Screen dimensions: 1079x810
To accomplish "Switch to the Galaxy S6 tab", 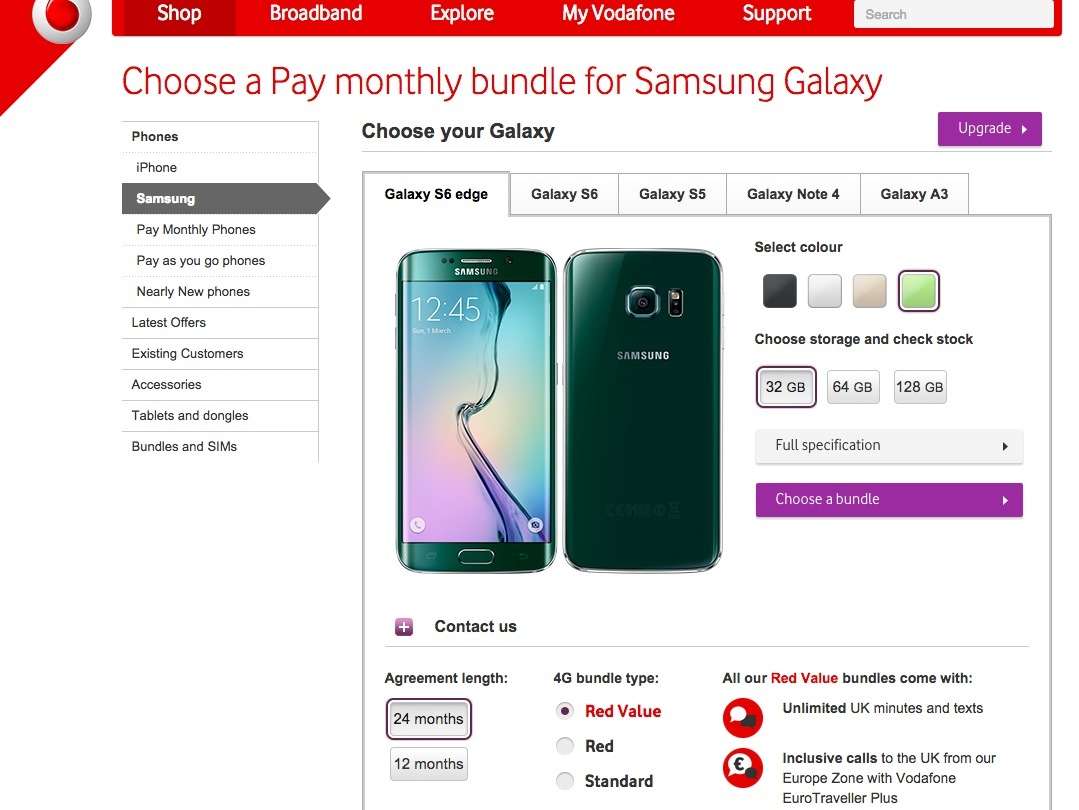I will coord(564,194).
